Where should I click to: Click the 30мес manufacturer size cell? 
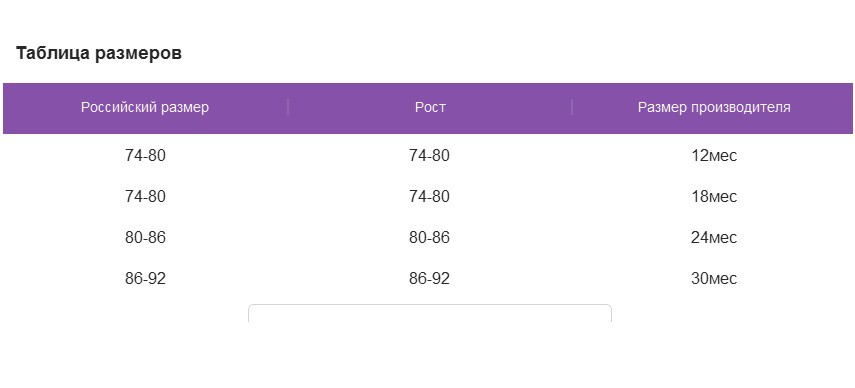(x=714, y=278)
